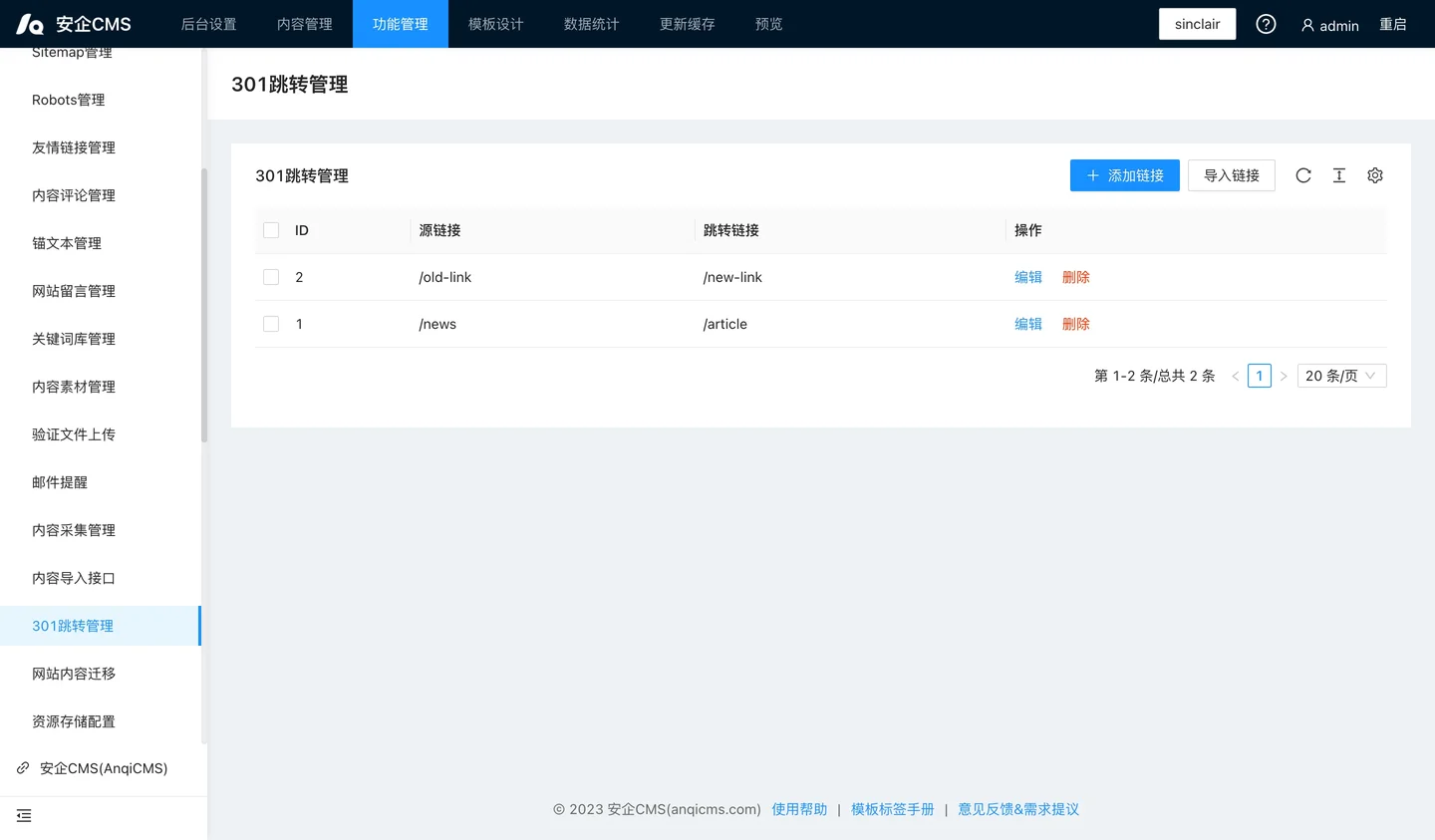
Task: Edit the /news redirect row
Action: tap(1028, 324)
